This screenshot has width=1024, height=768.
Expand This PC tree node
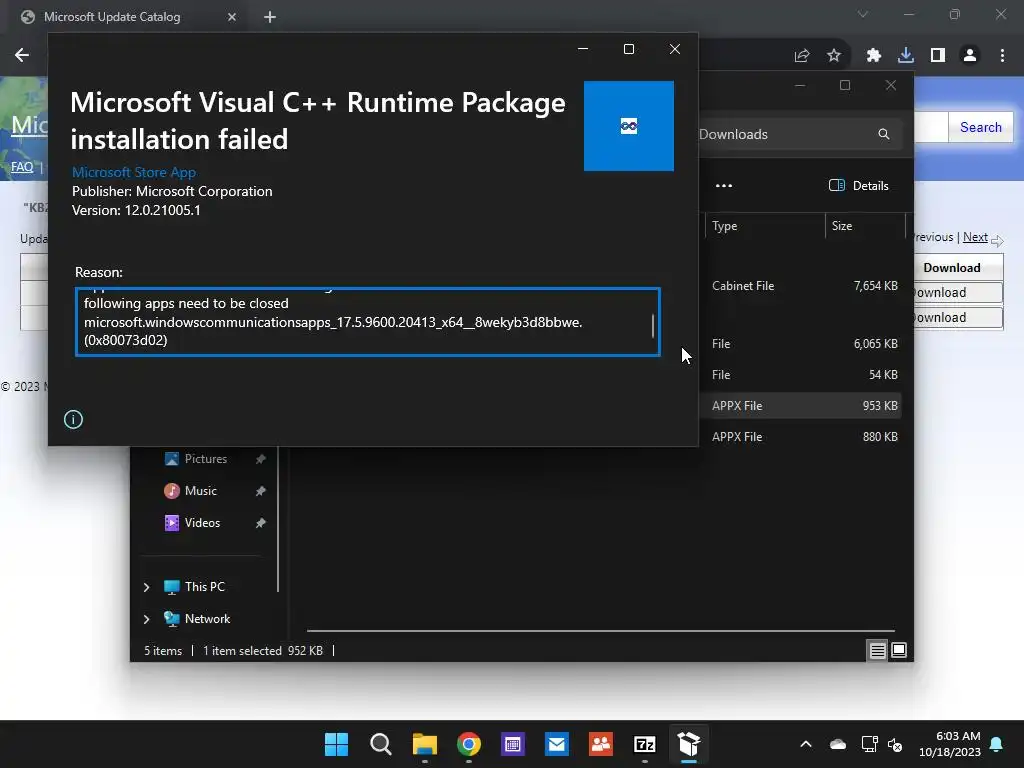146,587
